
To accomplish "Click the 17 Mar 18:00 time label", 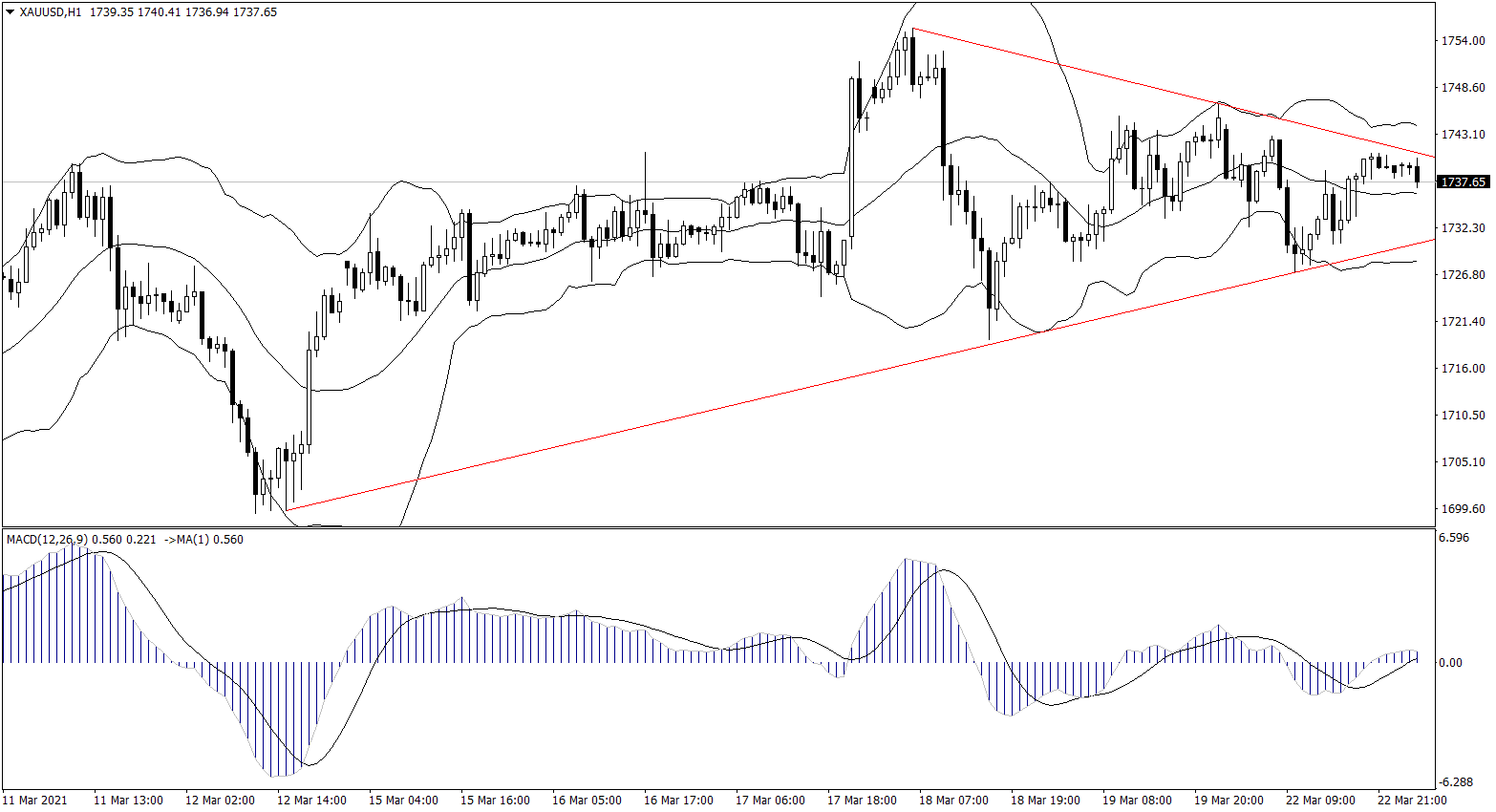I will point(862,801).
